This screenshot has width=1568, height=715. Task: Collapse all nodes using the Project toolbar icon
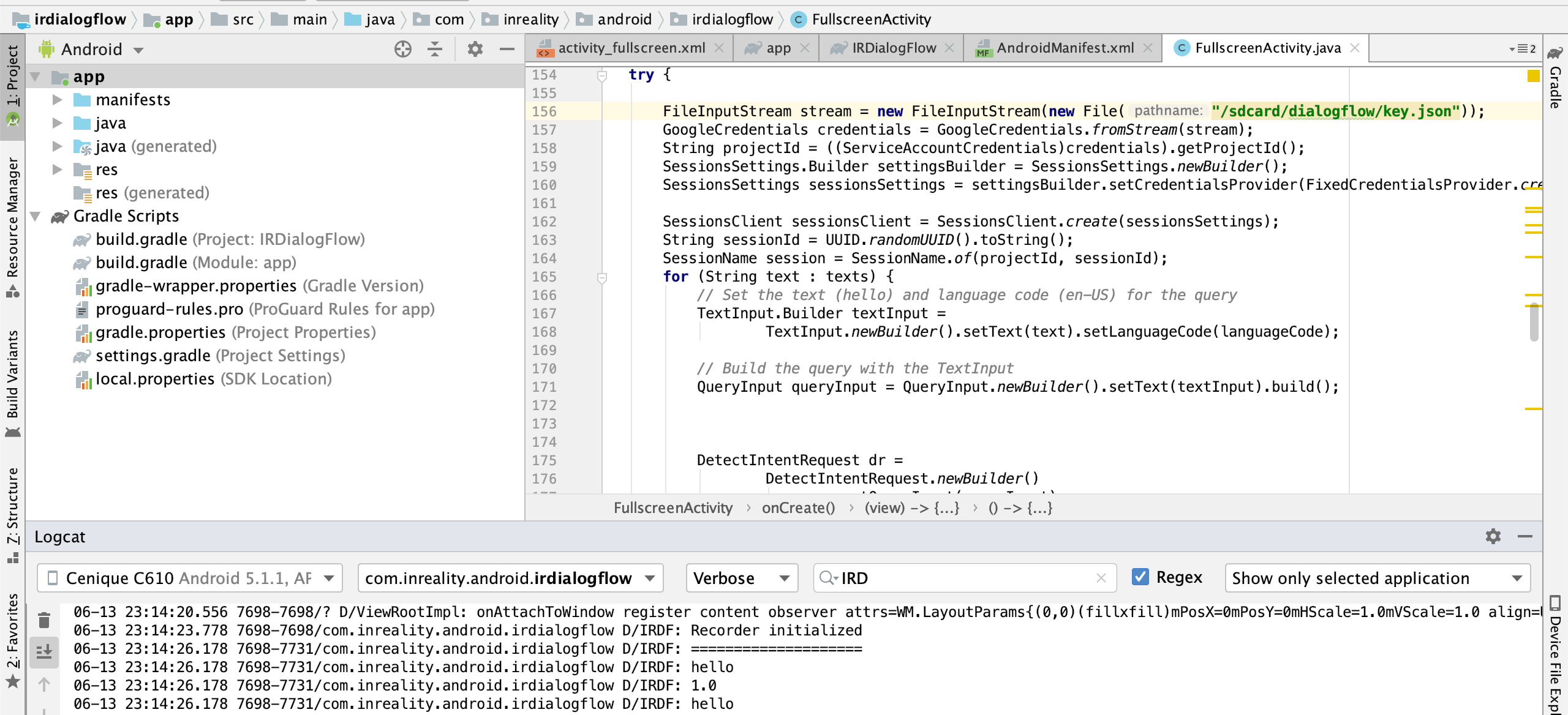pos(435,49)
